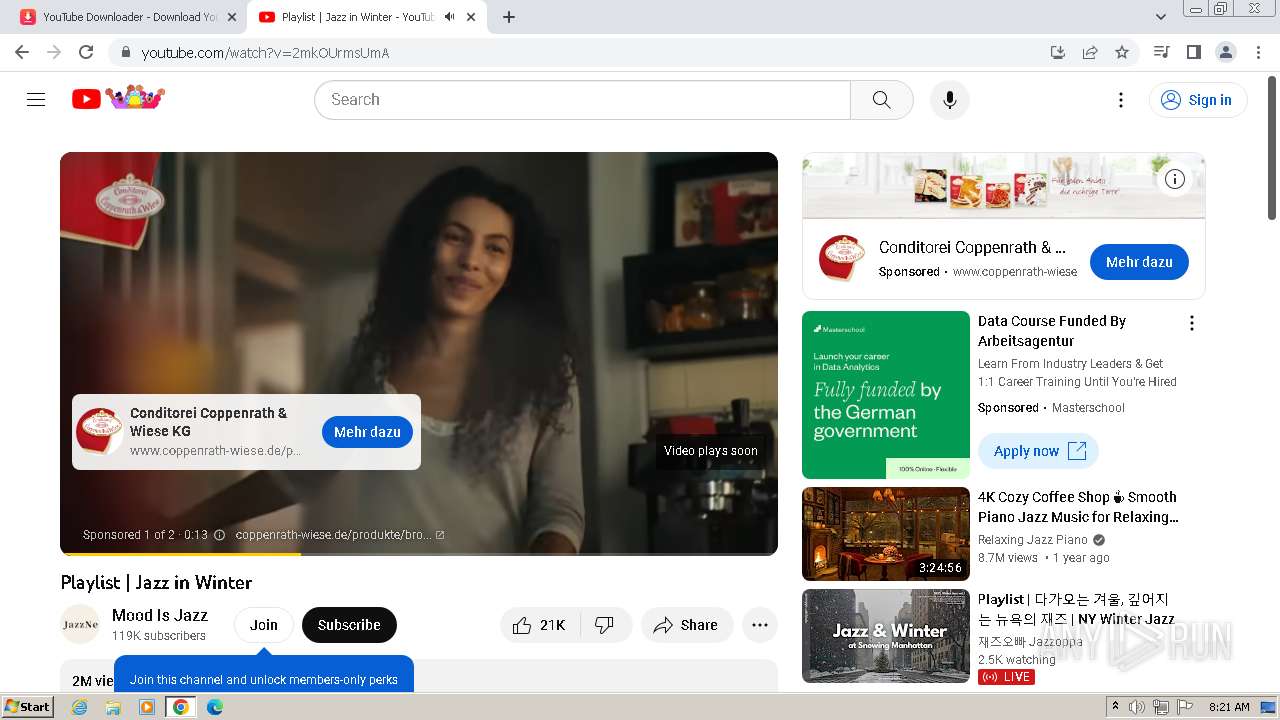Open the Conditorei Coppenrath sidebar ad title
The height and width of the screenshot is (720, 1280).
click(972, 247)
